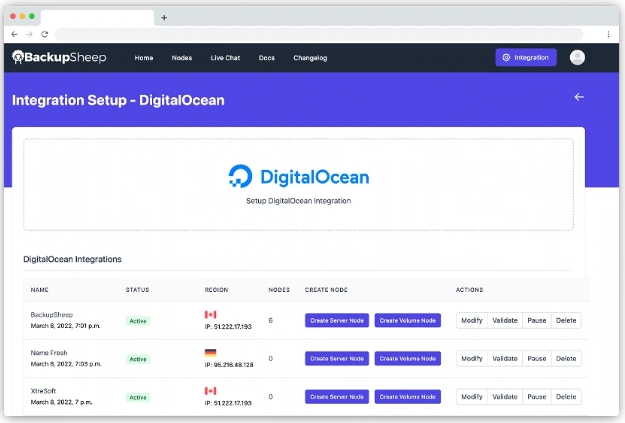The height and width of the screenshot is (423, 625).
Task: Modify the BackupSheep integration
Action: click(472, 321)
